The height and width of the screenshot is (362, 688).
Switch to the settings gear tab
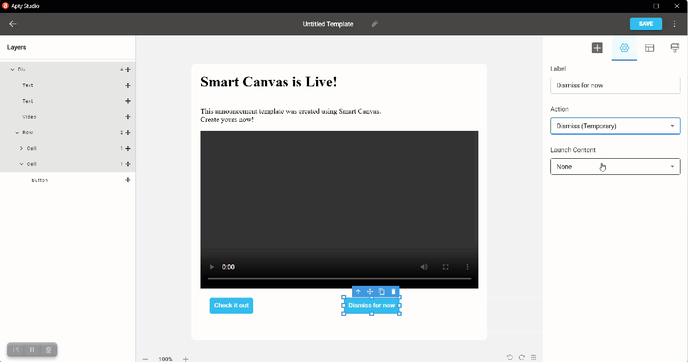point(624,48)
